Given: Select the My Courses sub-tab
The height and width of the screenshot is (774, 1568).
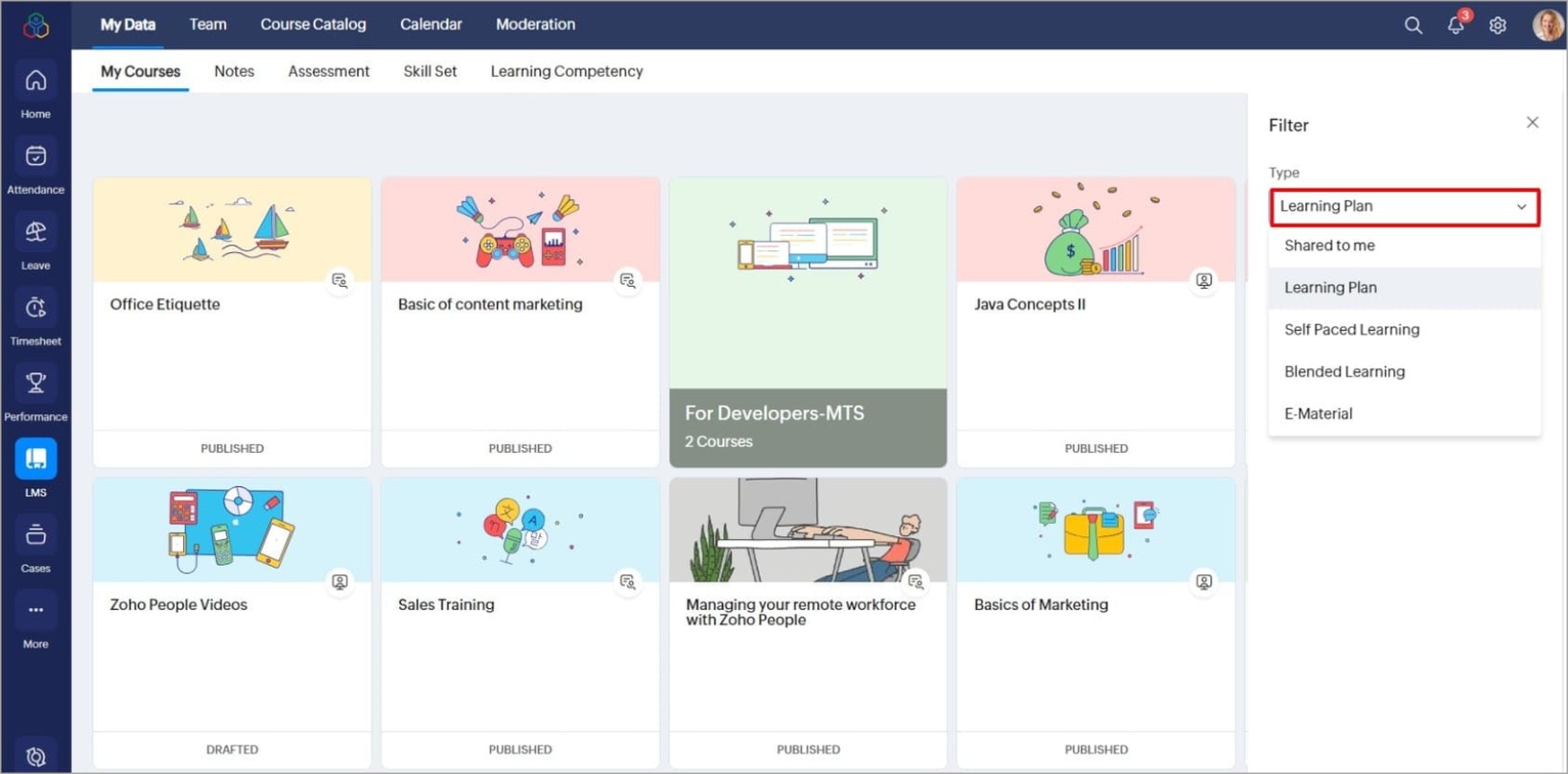Looking at the screenshot, I should point(140,72).
